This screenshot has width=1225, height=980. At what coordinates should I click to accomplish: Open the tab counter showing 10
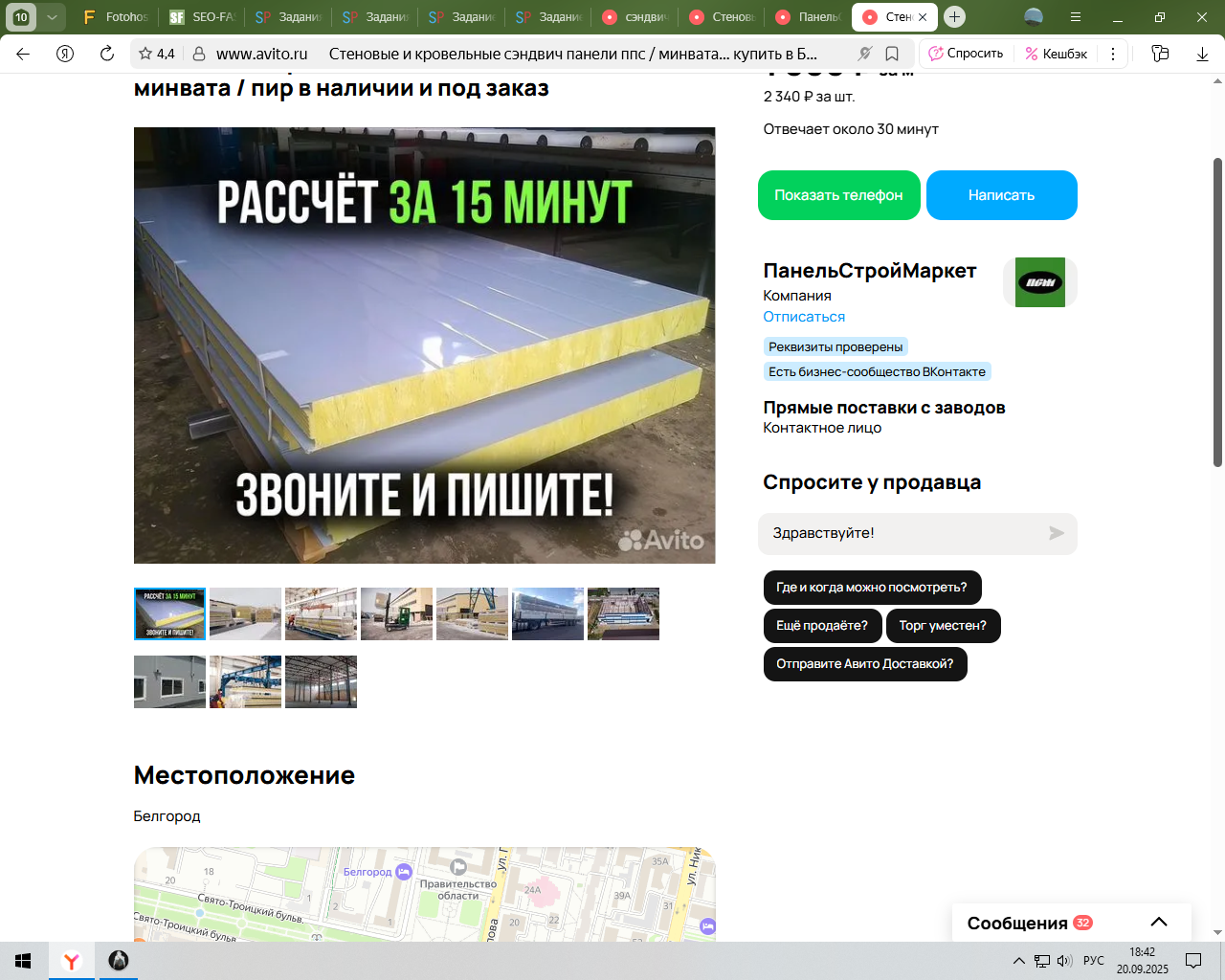point(21,16)
